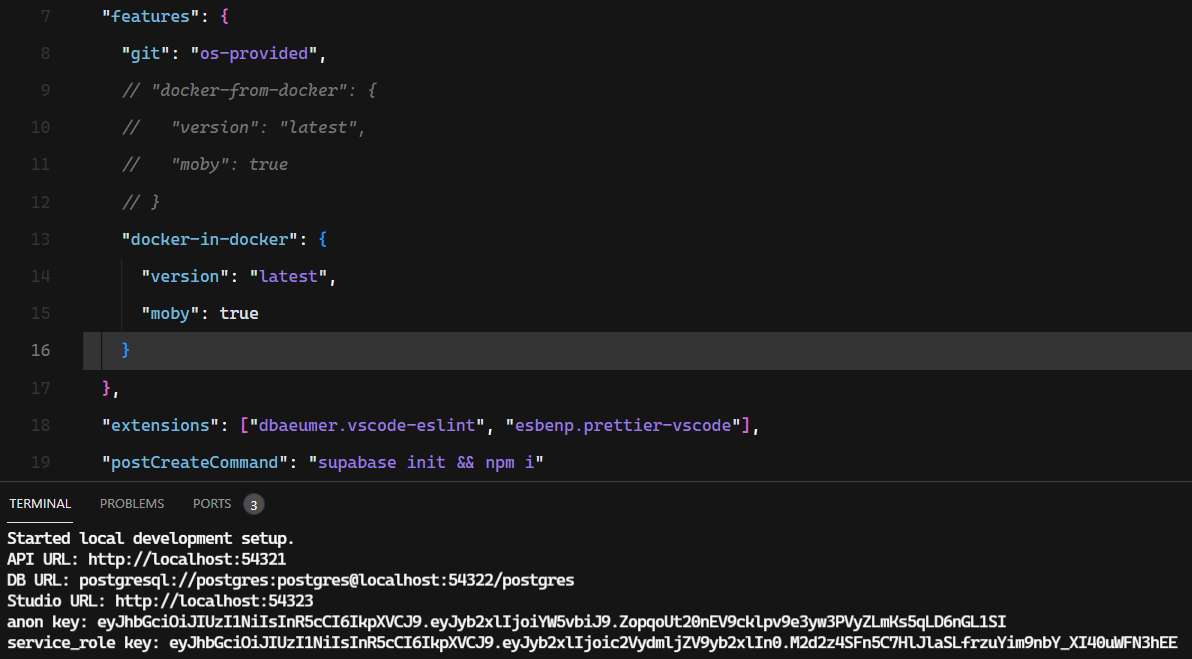Open Studio URL http://localhost:54323 link
The height and width of the screenshot is (659, 1192).
pos(214,601)
